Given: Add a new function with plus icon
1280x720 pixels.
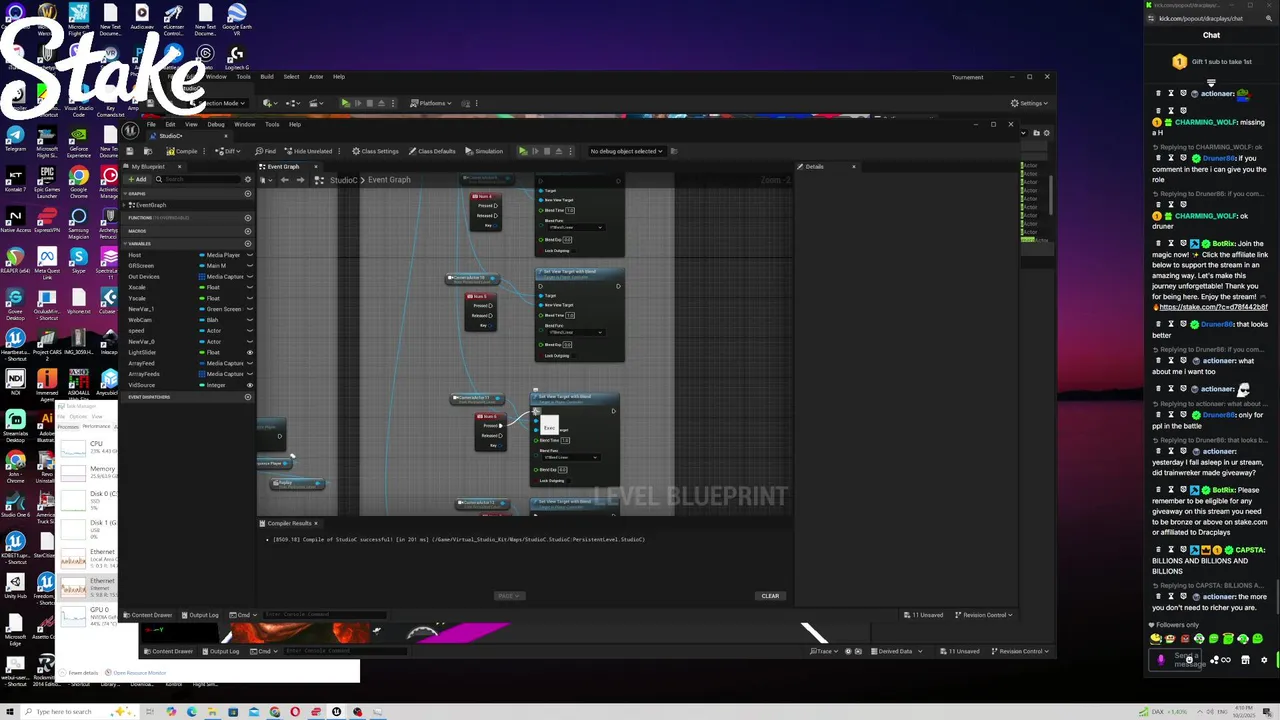Looking at the screenshot, I should point(248,217).
